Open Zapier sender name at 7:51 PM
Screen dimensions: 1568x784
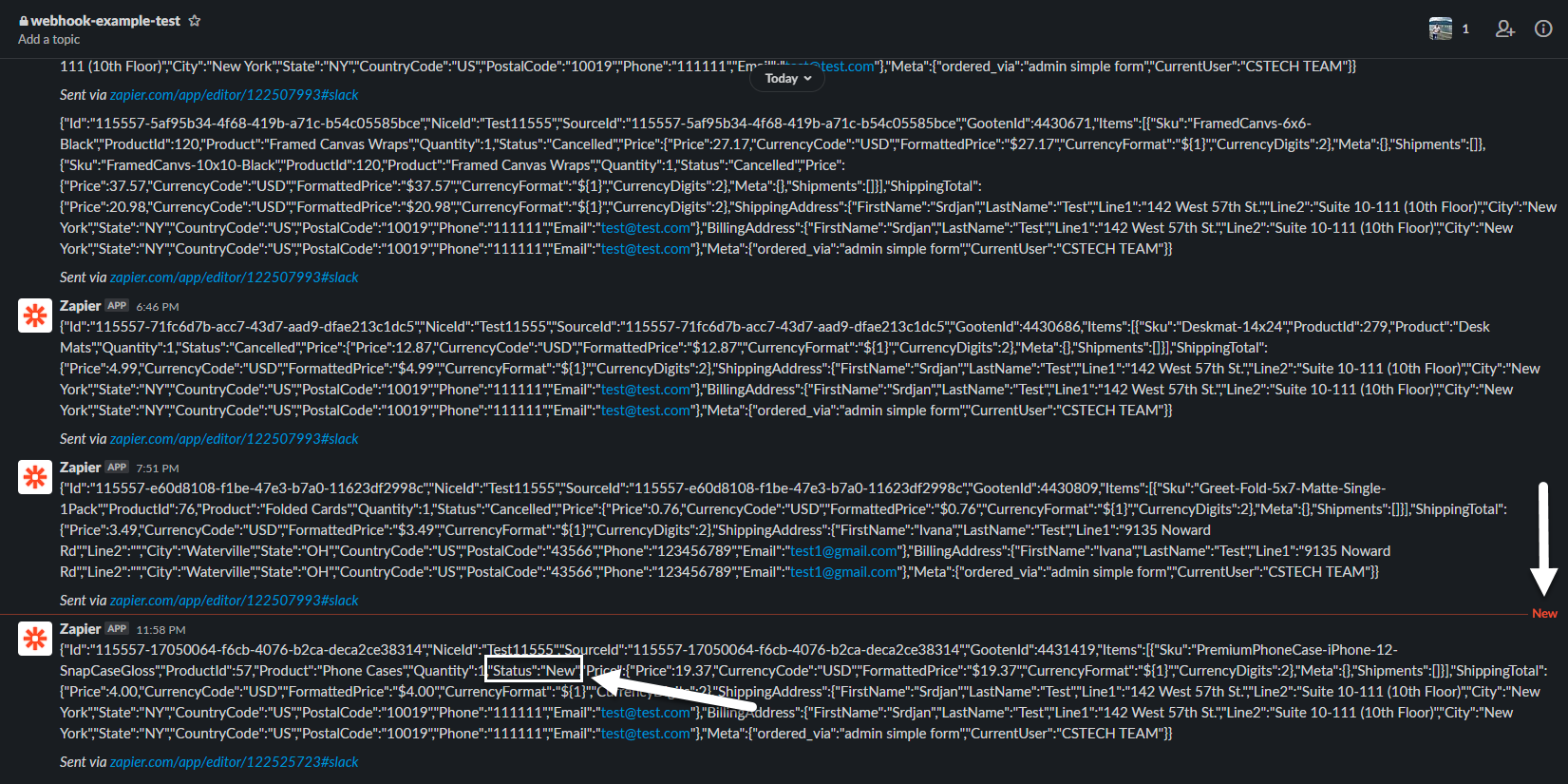[x=80, y=468]
